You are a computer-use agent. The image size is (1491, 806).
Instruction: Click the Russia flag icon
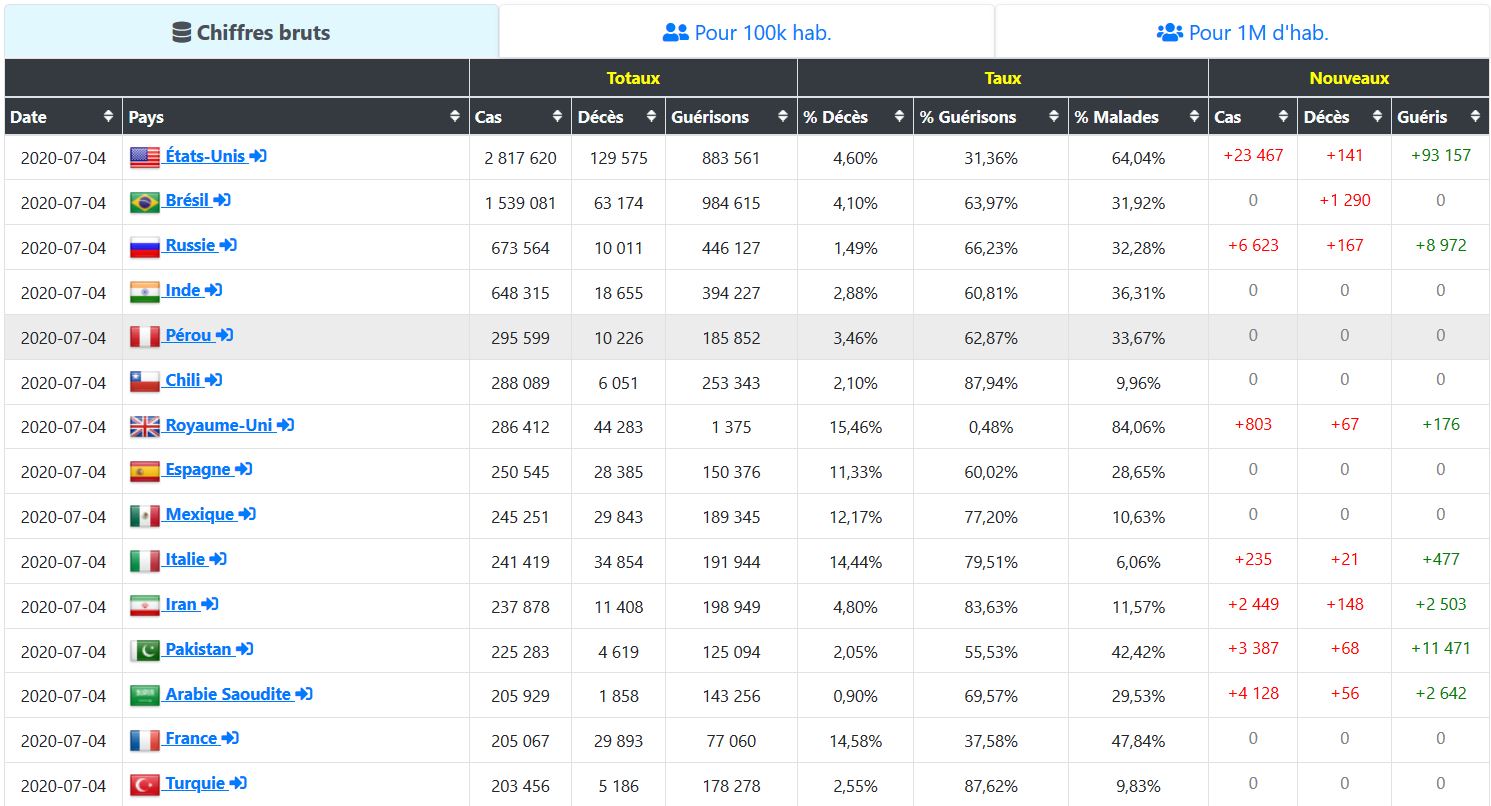[145, 247]
